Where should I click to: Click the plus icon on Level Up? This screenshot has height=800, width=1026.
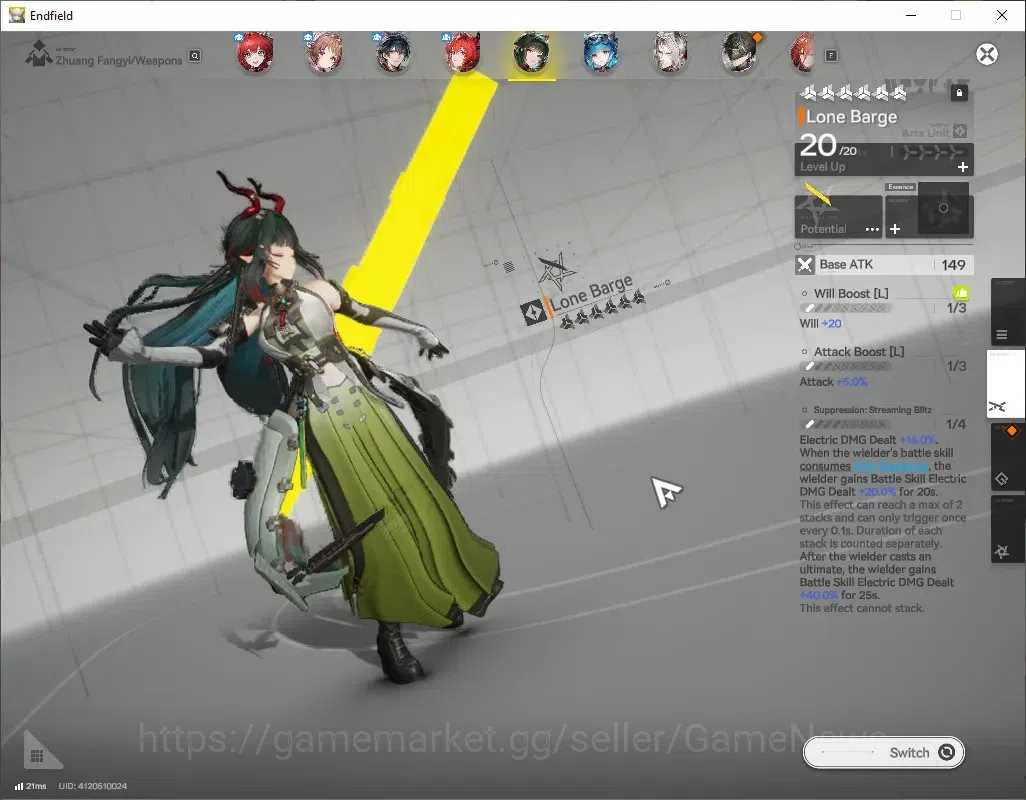(963, 167)
